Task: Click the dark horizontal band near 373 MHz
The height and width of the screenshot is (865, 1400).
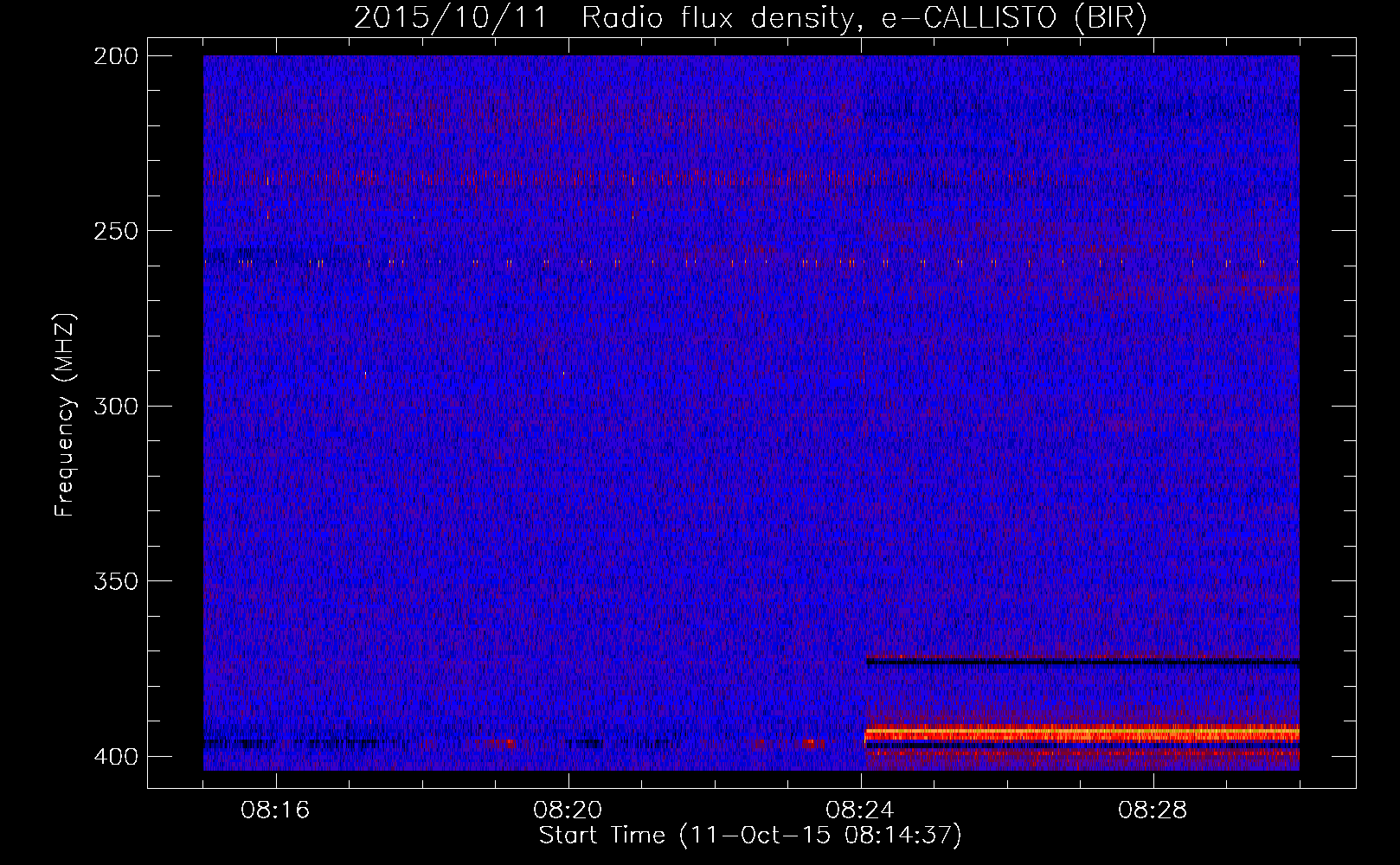Action: (x=1082, y=662)
